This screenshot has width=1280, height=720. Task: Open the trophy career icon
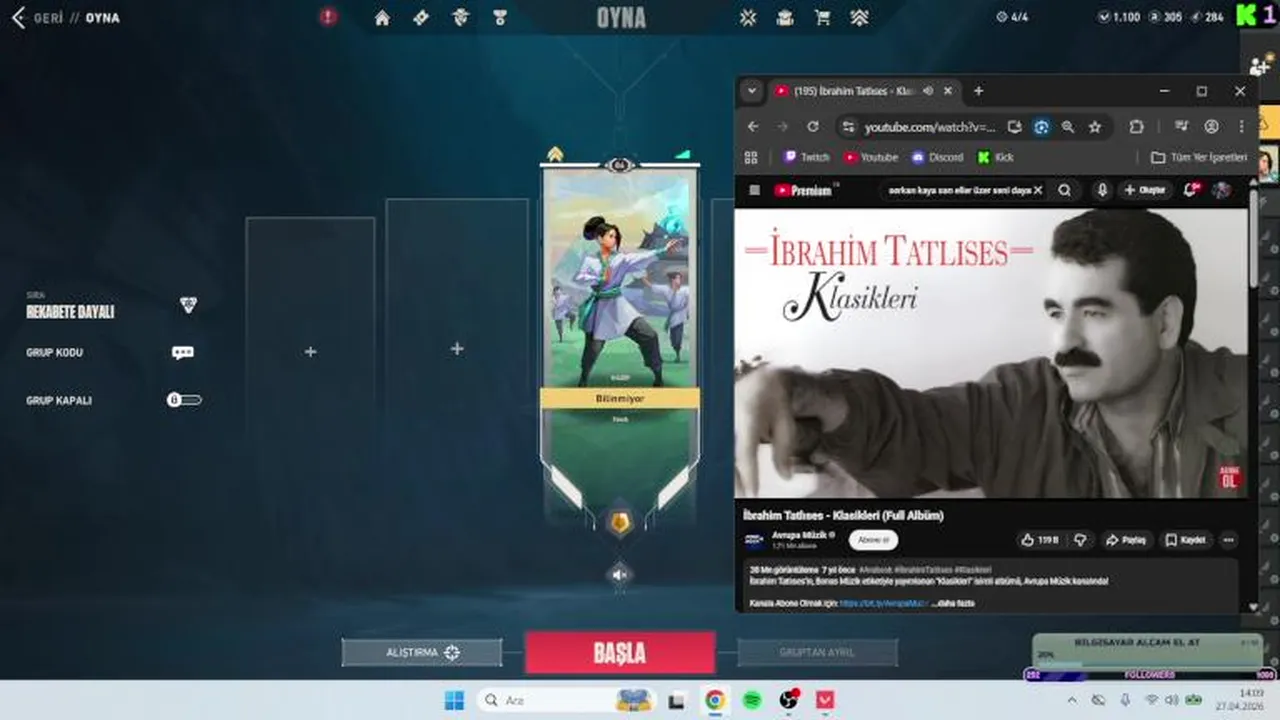coord(499,18)
